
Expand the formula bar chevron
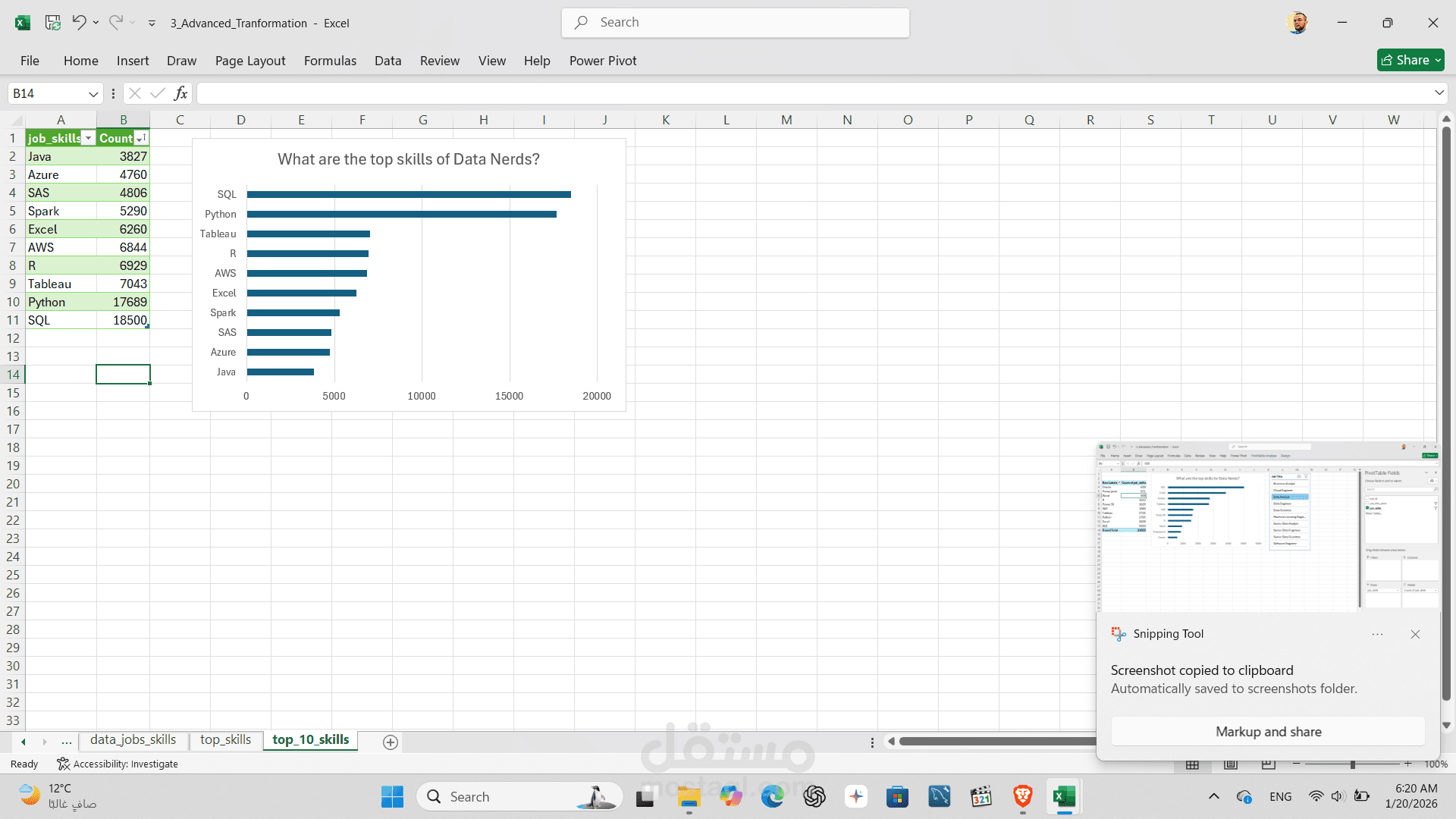pyautogui.click(x=1439, y=93)
